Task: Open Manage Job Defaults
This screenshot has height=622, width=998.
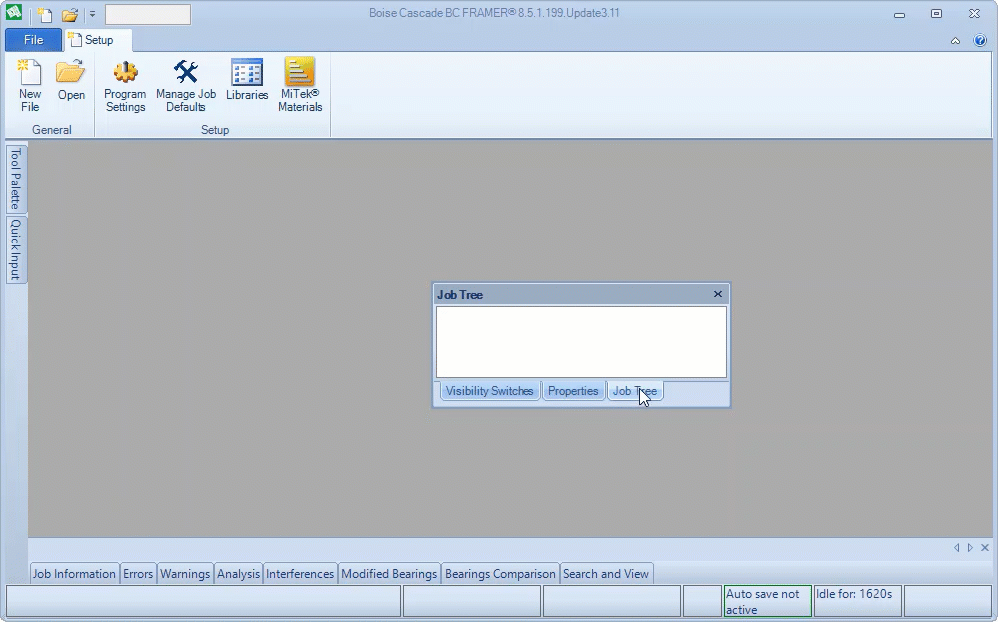Action: [186, 87]
